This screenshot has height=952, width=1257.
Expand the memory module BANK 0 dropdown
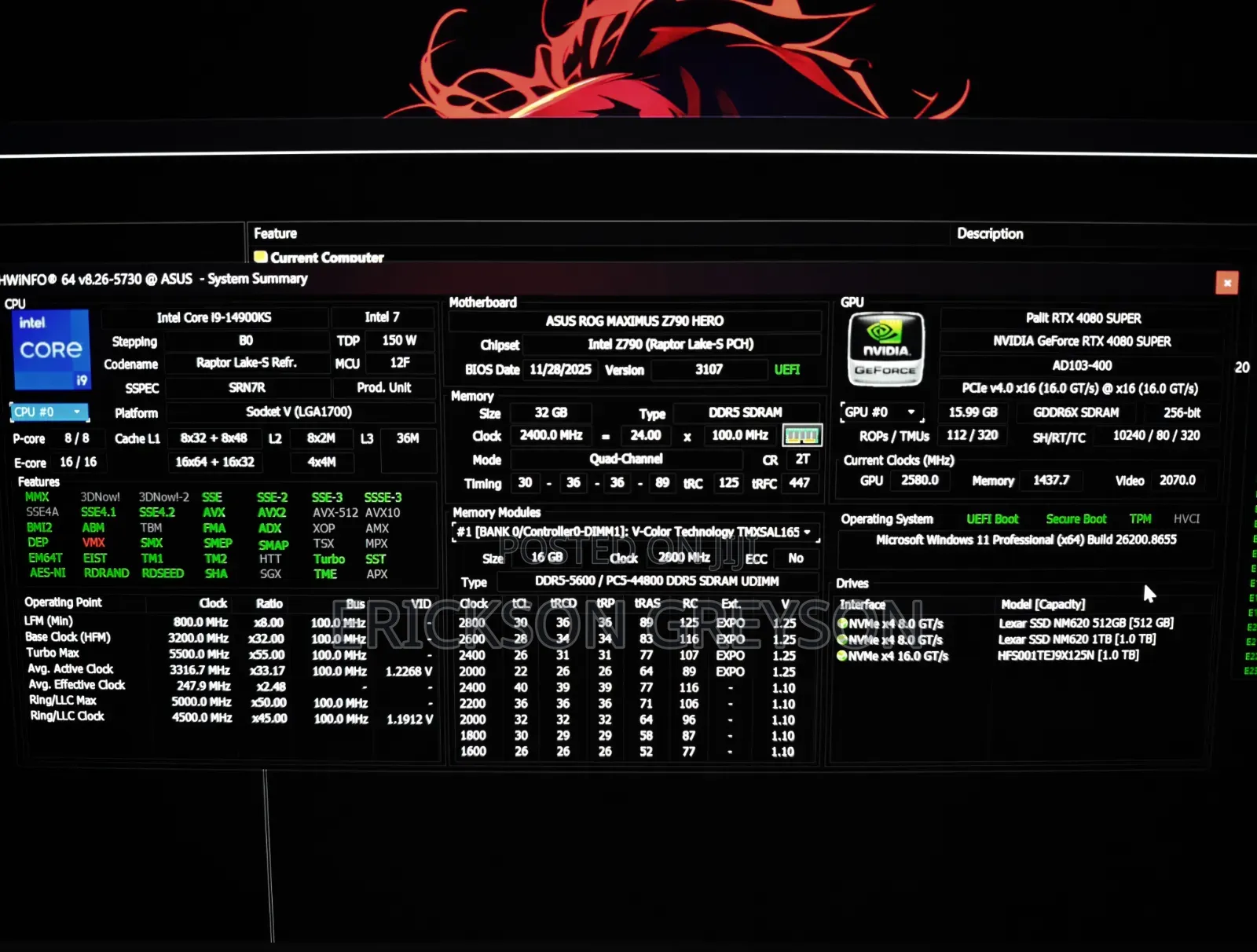click(636, 533)
